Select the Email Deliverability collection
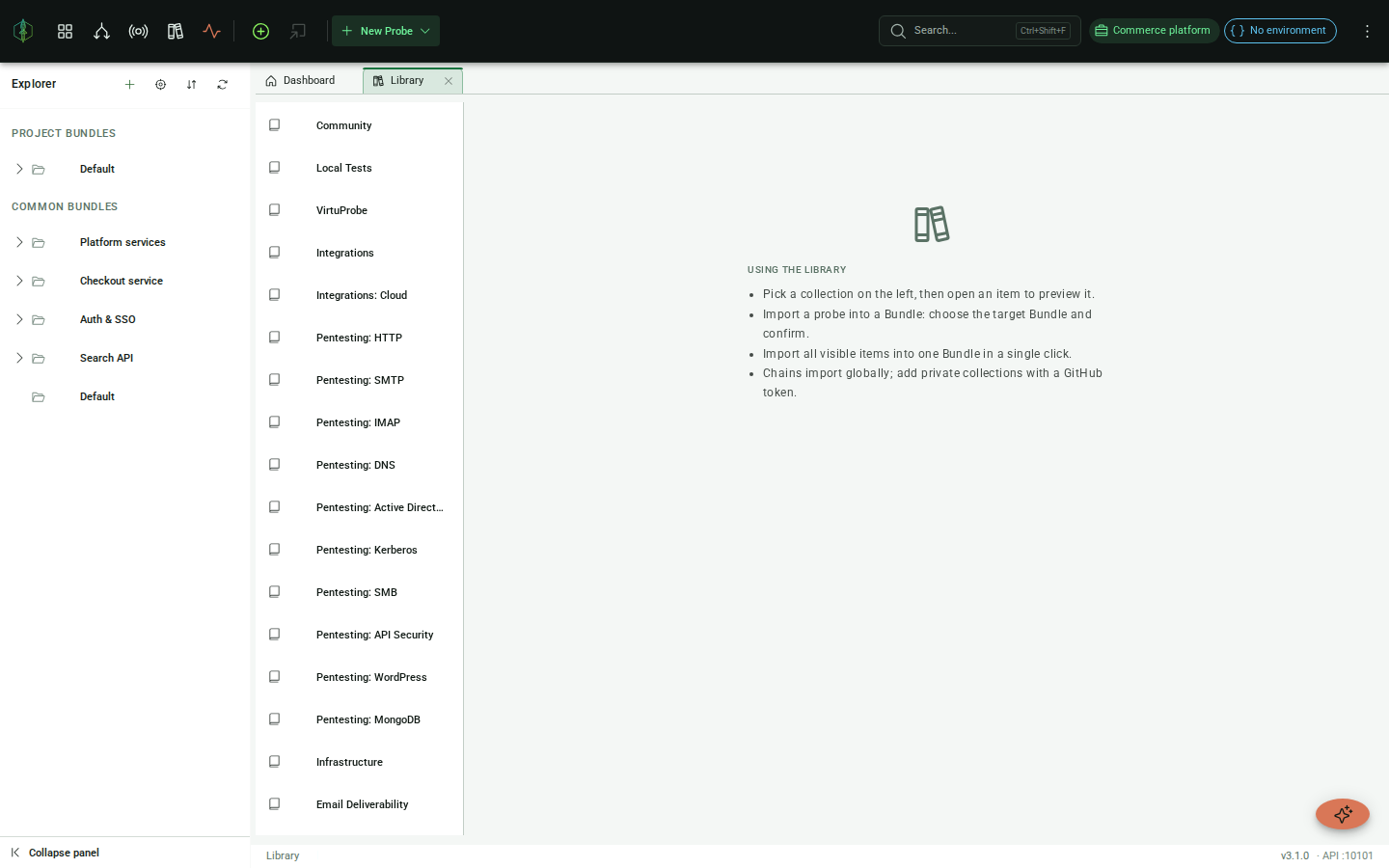The image size is (1389, 868). click(x=359, y=804)
